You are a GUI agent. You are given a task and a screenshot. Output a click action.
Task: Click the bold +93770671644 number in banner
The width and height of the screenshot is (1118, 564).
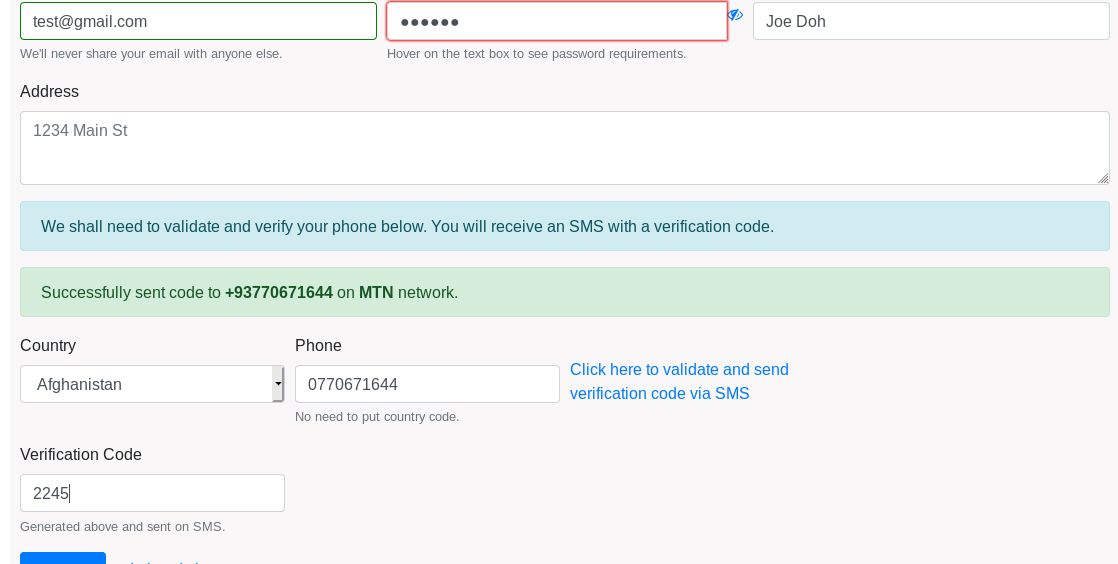[278, 293]
